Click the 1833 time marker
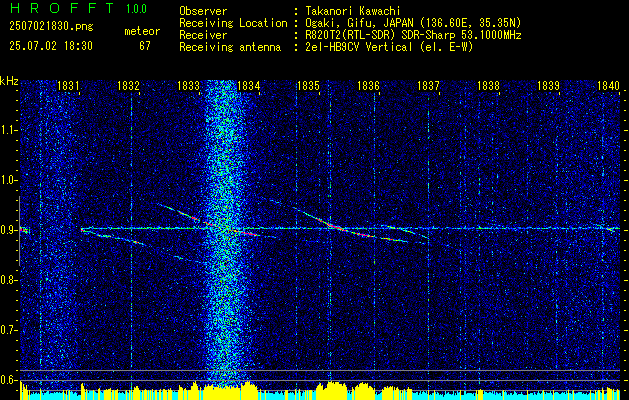 188,85
